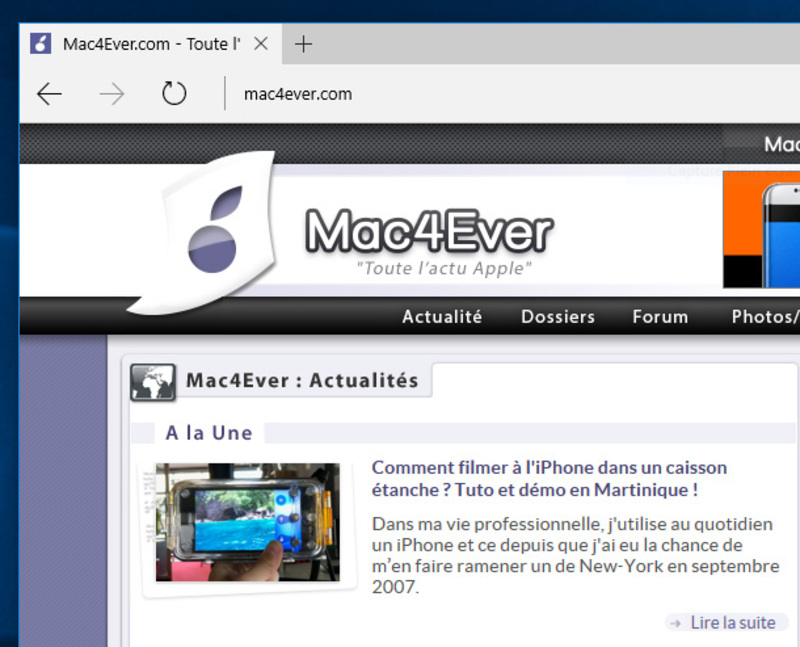Open a new tab with the plus button

pyautogui.click(x=303, y=44)
